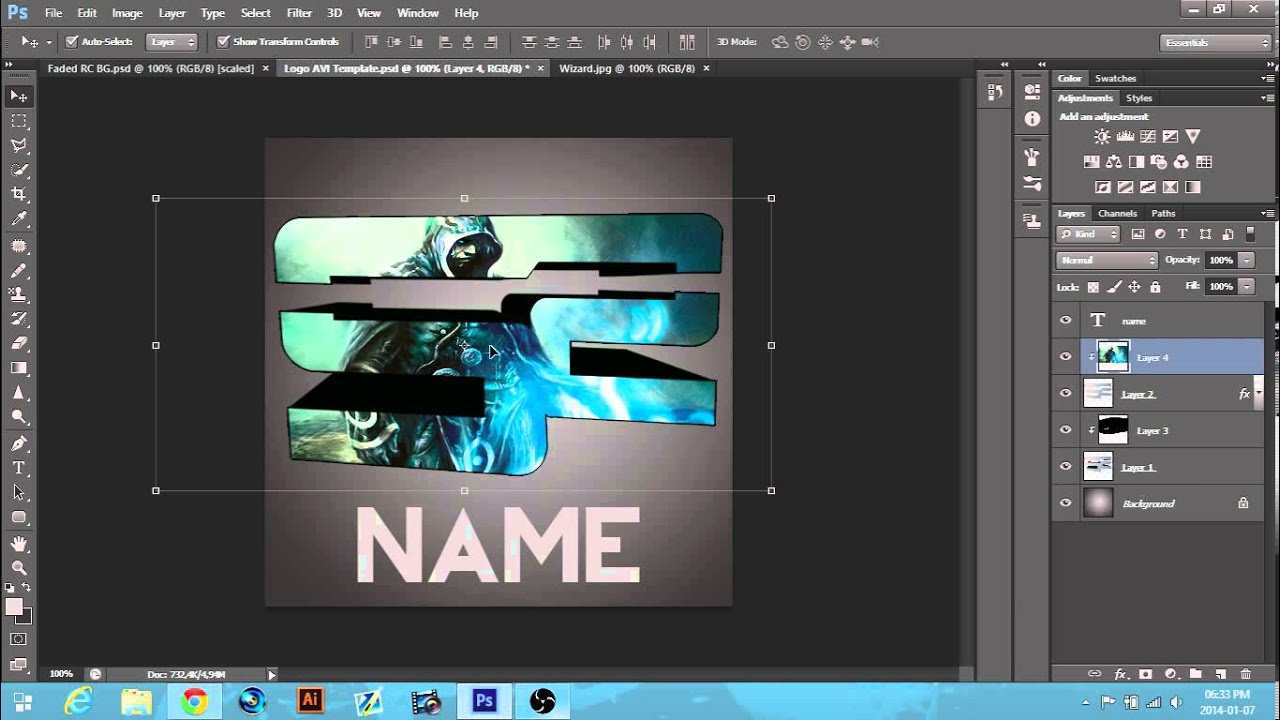Screen dimensions: 1280x720
Task: Select the Eyedropper tool
Action: click(x=19, y=219)
